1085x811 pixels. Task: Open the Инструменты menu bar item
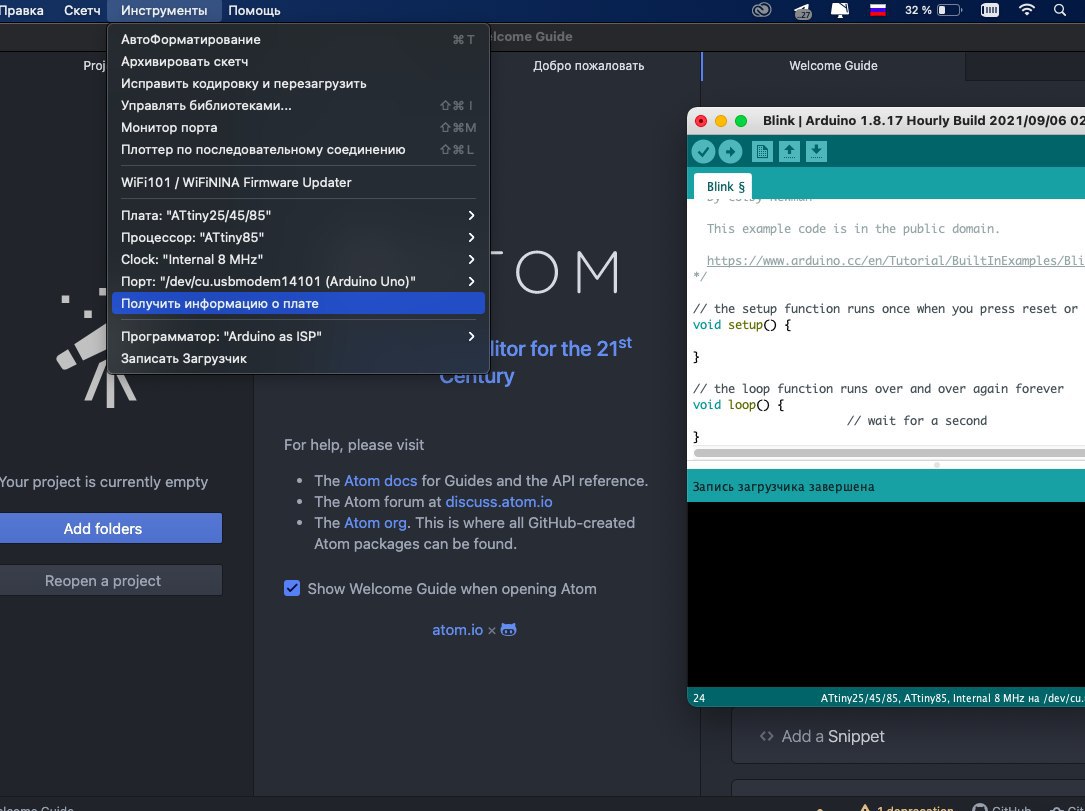pyautogui.click(x=164, y=10)
